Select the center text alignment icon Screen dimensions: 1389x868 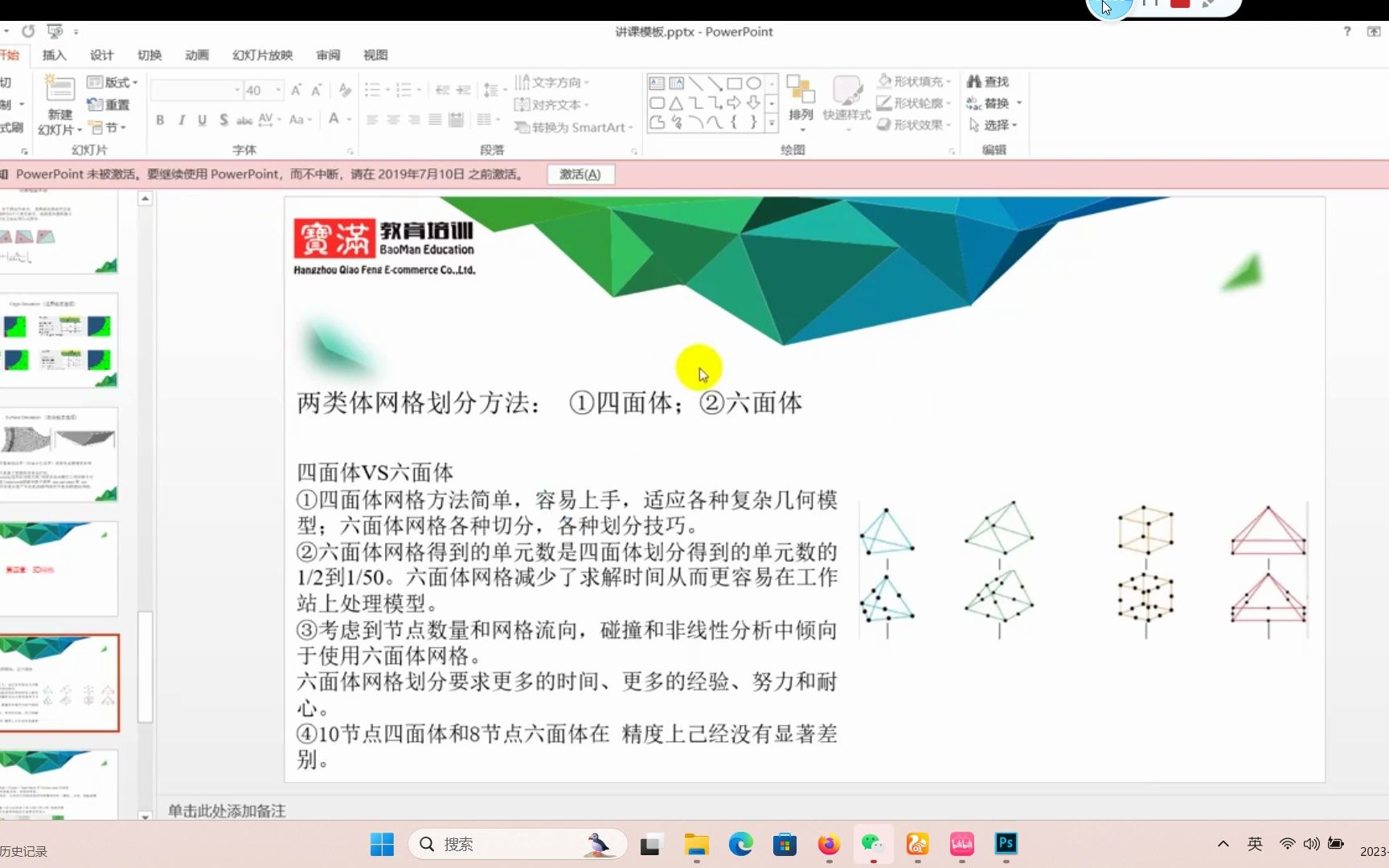tap(392, 119)
